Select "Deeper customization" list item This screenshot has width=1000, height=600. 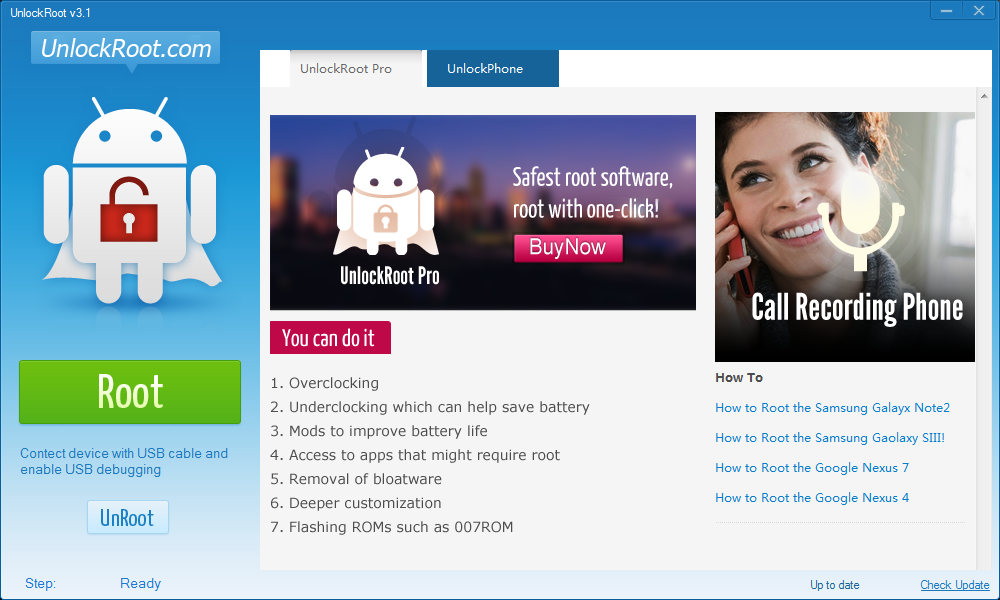pos(356,503)
